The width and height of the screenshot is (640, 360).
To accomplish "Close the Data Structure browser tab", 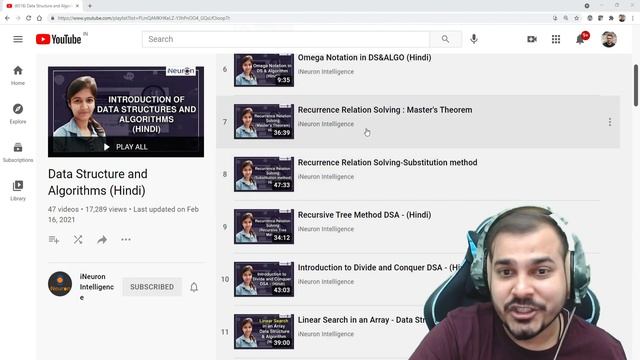I will coord(77,6).
